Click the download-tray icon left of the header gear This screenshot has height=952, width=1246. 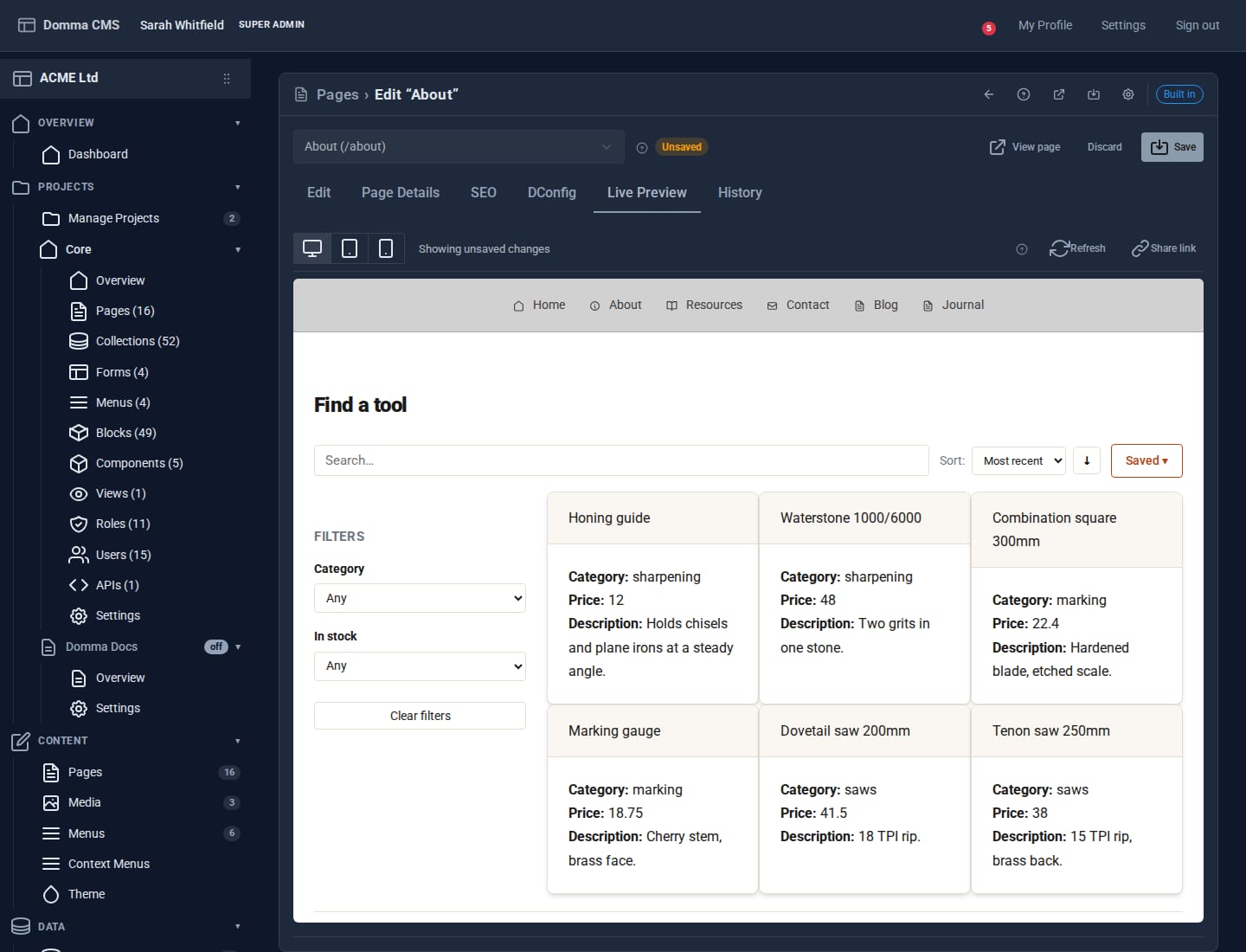pyautogui.click(x=1094, y=94)
